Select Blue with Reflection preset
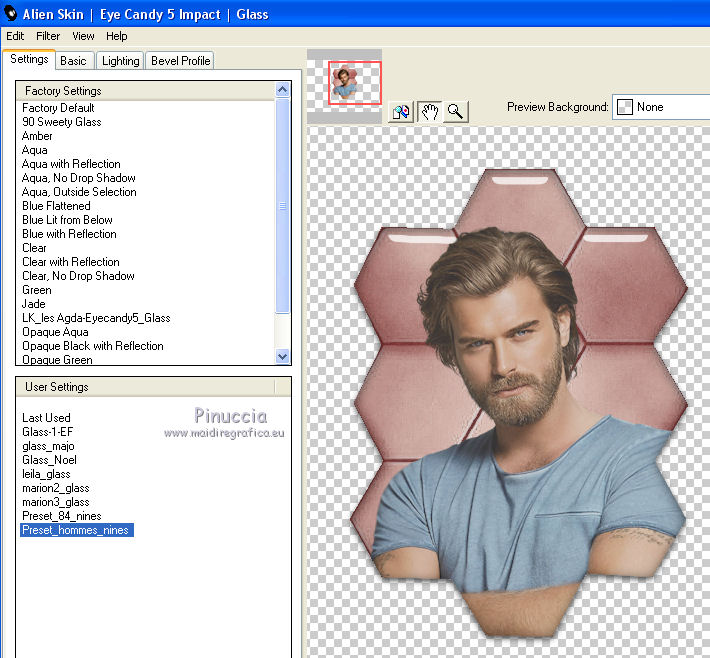Viewport: 710px width, 658px height. click(69, 234)
